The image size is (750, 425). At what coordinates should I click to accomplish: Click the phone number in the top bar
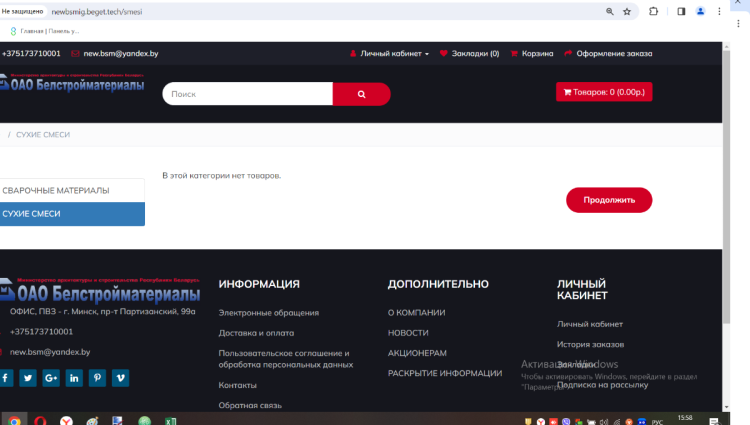pyautogui.click(x=31, y=54)
